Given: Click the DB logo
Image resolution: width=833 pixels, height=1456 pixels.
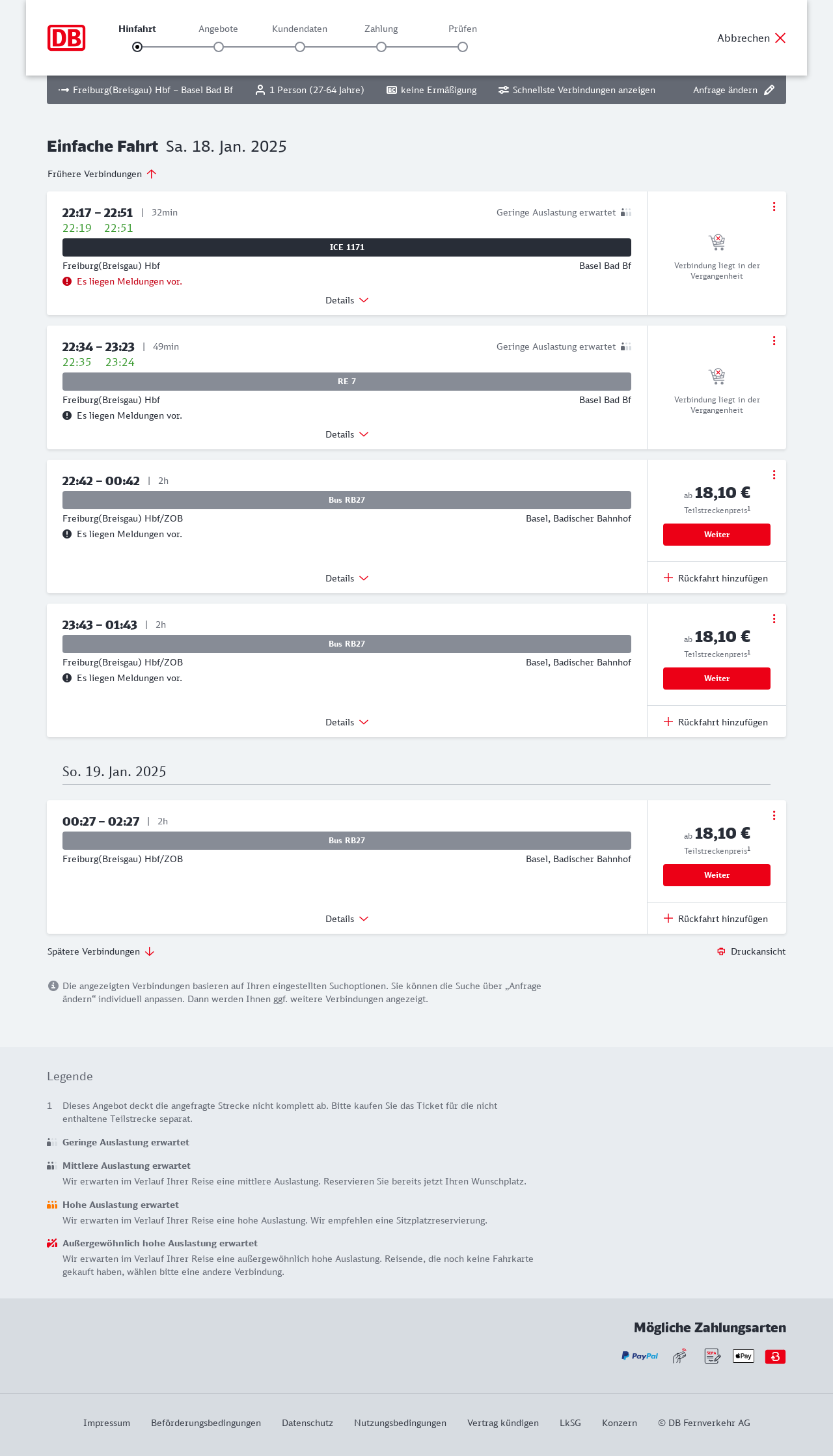Looking at the screenshot, I should (66, 38).
